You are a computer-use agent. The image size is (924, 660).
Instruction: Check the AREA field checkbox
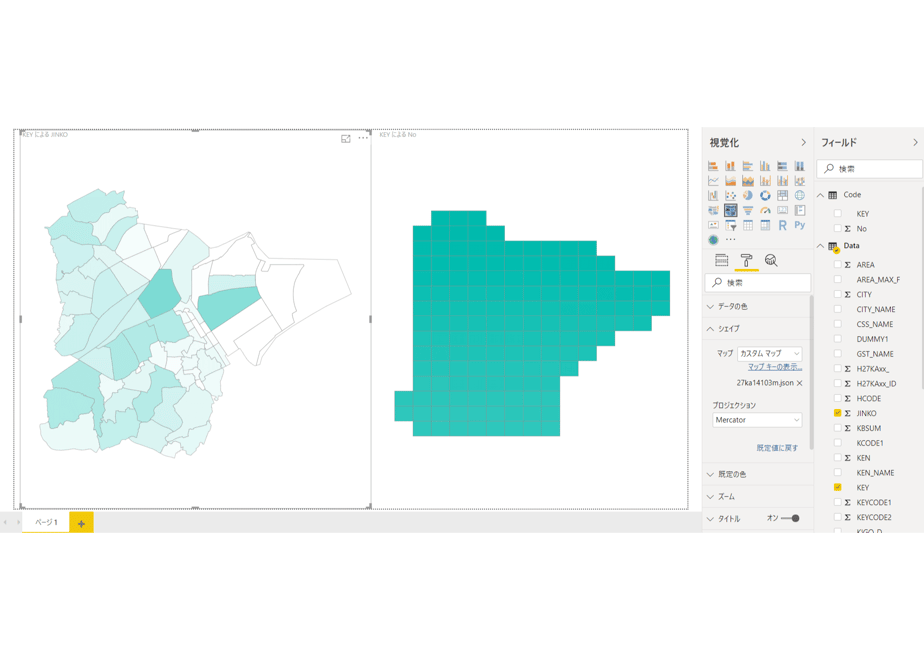click(837, 265)
